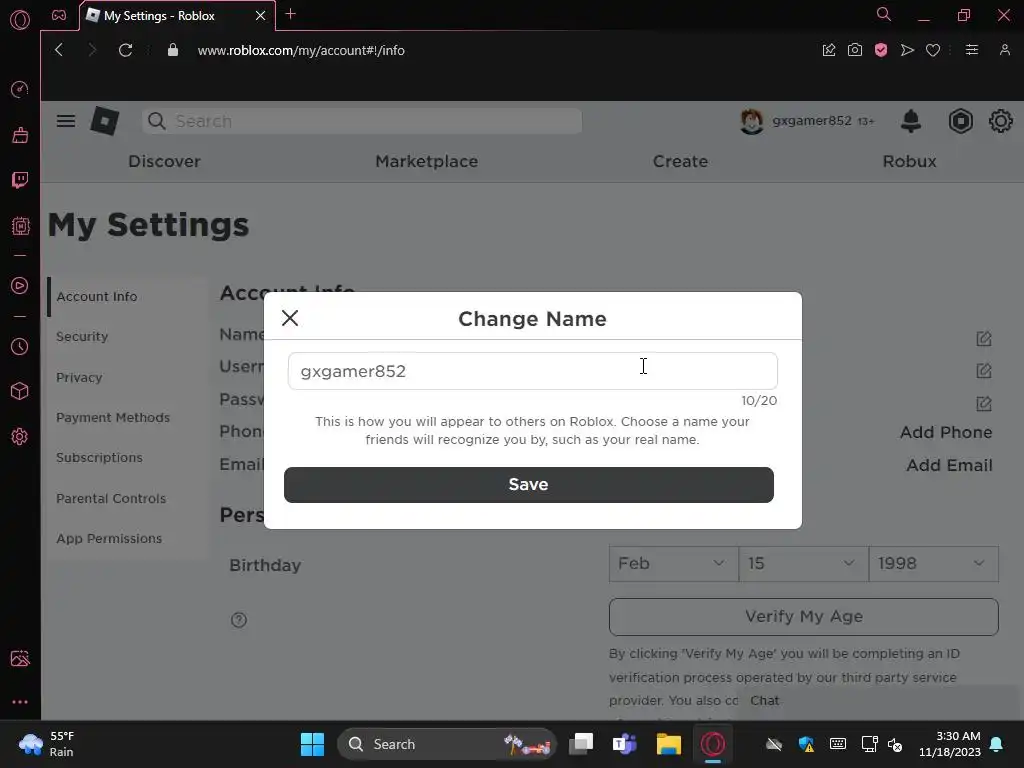
Task: Open Opera My Flow send icon
Action: pyautogui.click(x=906, y=50)
